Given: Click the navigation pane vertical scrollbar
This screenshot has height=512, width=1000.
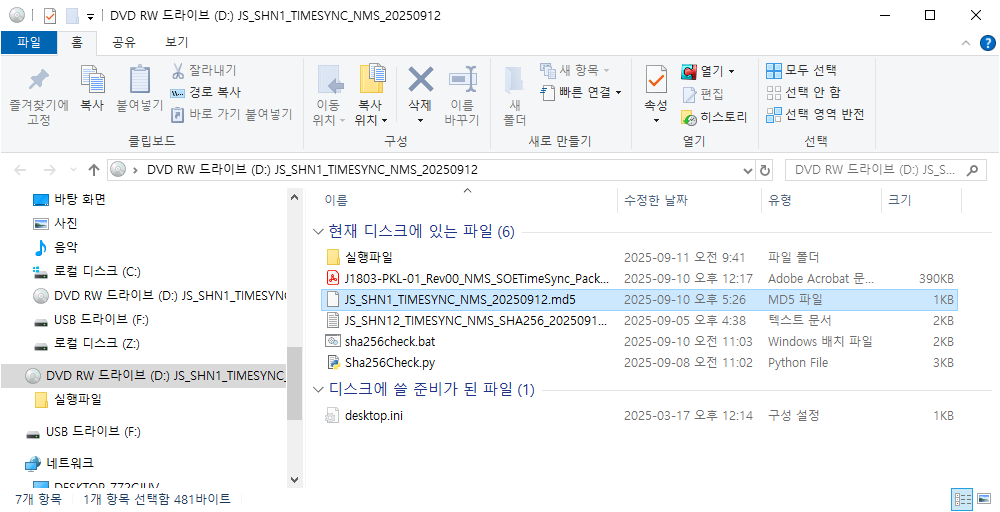Looking at the screenshot, I should (x=294, y=383).
